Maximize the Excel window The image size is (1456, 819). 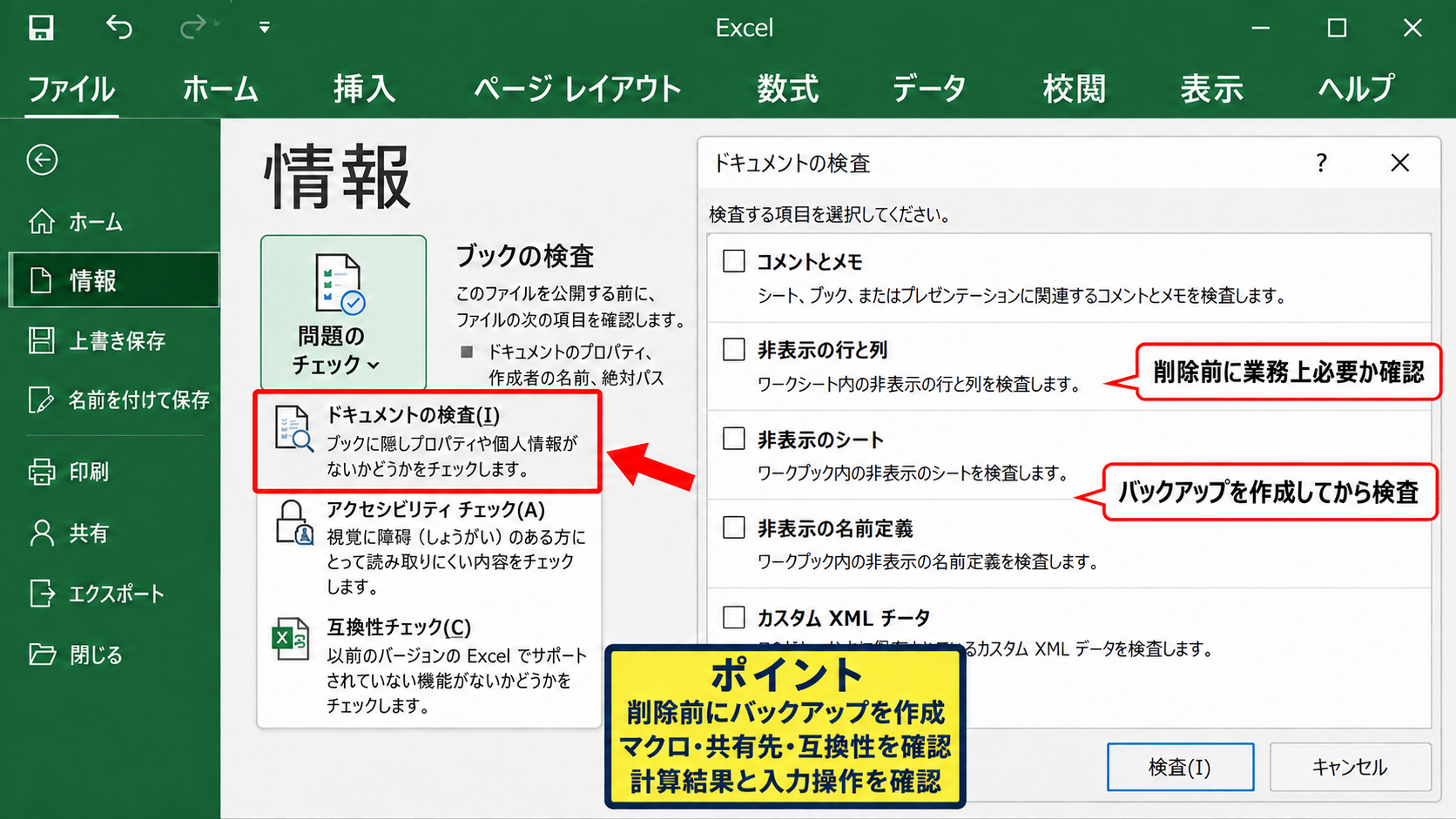coord(1337,28)
